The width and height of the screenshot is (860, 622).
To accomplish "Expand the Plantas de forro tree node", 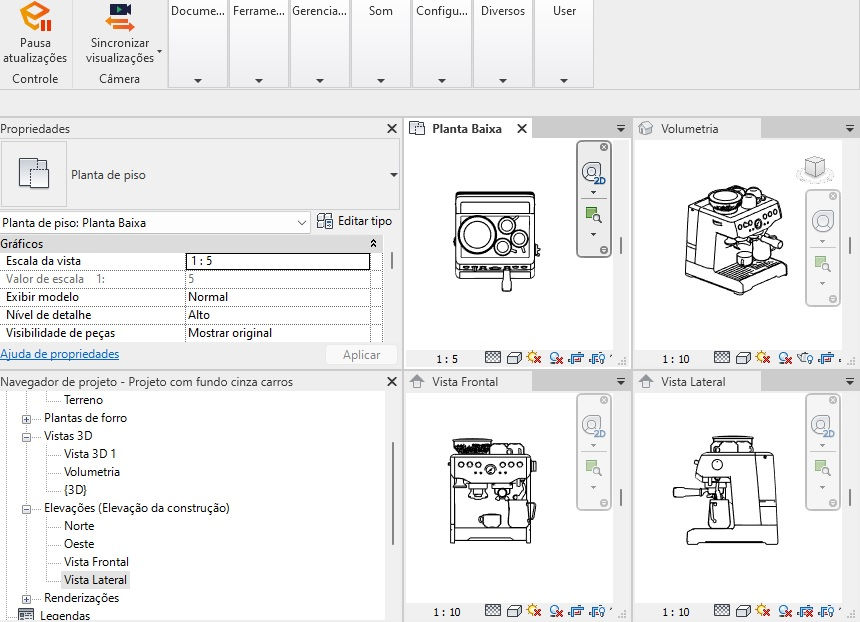I will pos(26,419).
